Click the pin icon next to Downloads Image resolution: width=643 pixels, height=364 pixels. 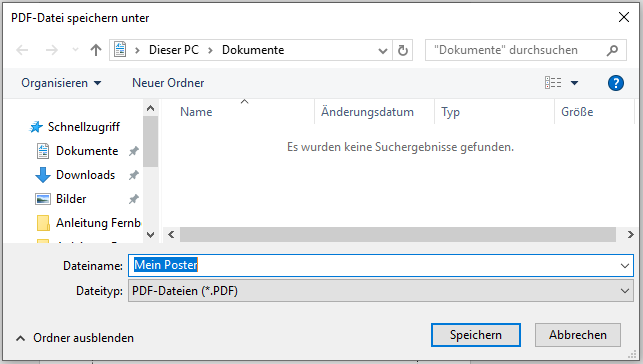[x=133, y=175]
